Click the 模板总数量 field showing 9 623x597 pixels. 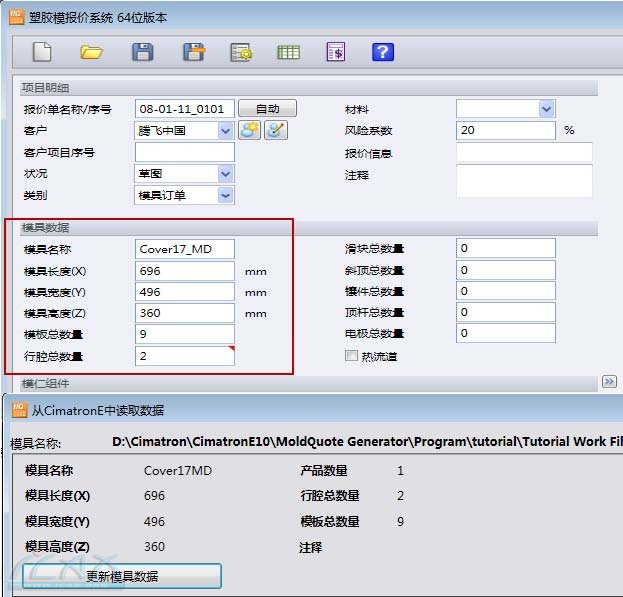point(184,334)
